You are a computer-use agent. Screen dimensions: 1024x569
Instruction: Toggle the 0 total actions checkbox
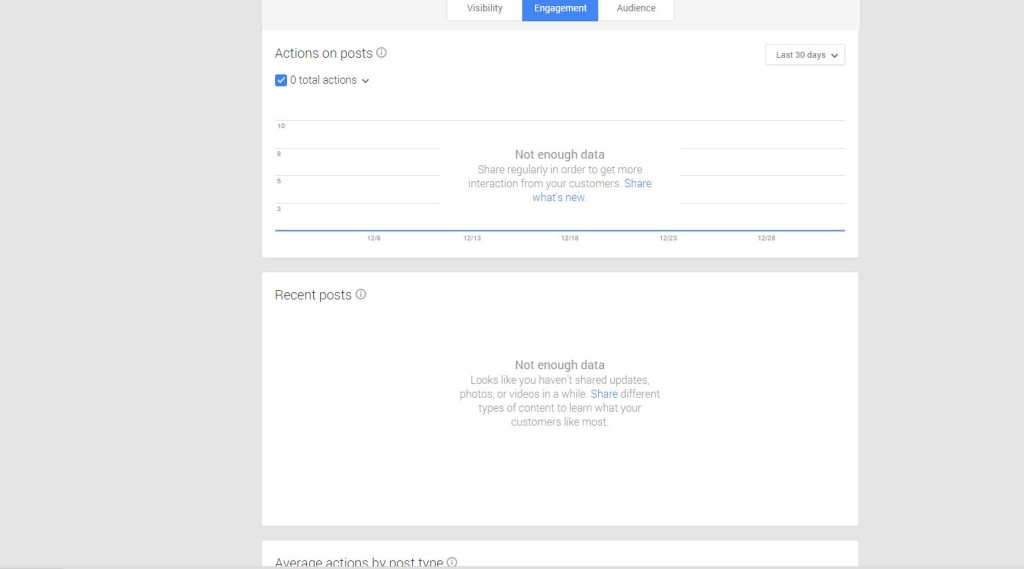[281, 80]
